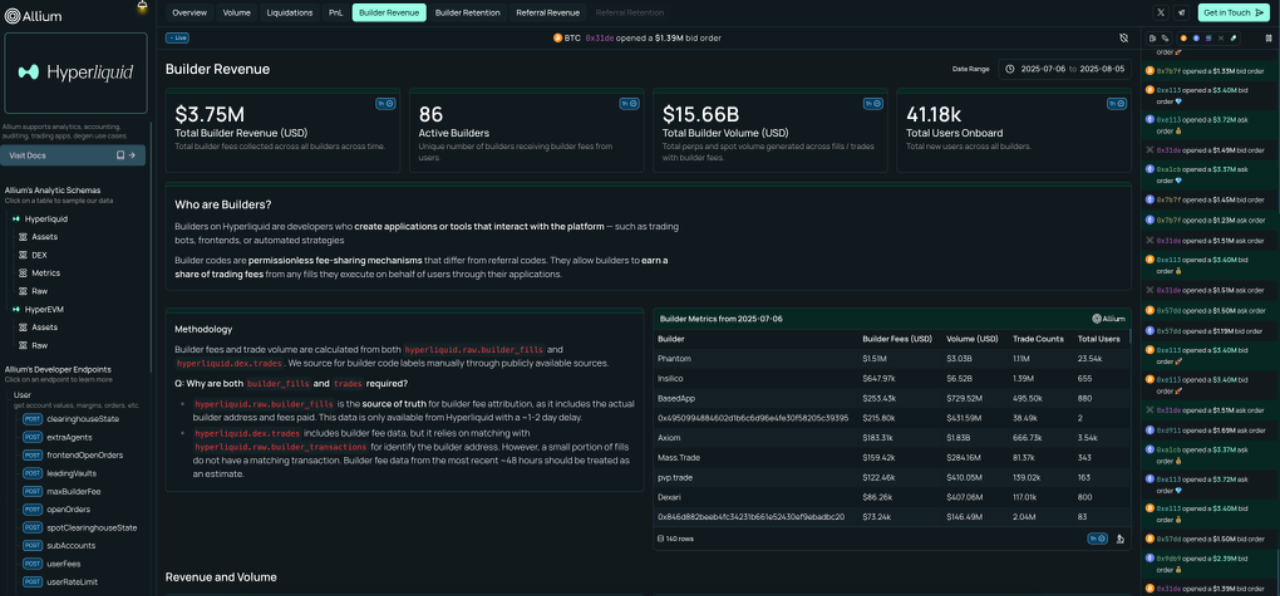The width and height of the screenshot is (1280, 596).
Task: Click the badge icon on Active Builders card
Action: (629, 103)
